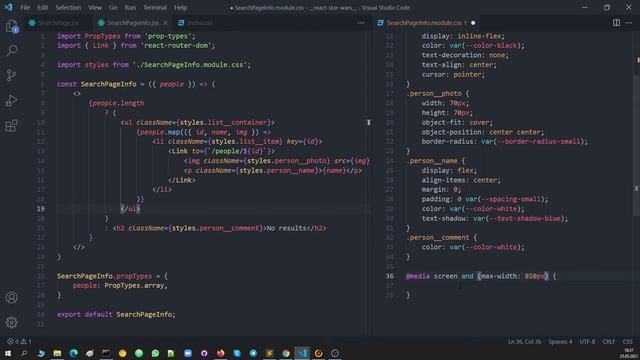Viewport: 640px width, 360px height.
Task: Click 'react-router-dom' import string
Action: 176,45
